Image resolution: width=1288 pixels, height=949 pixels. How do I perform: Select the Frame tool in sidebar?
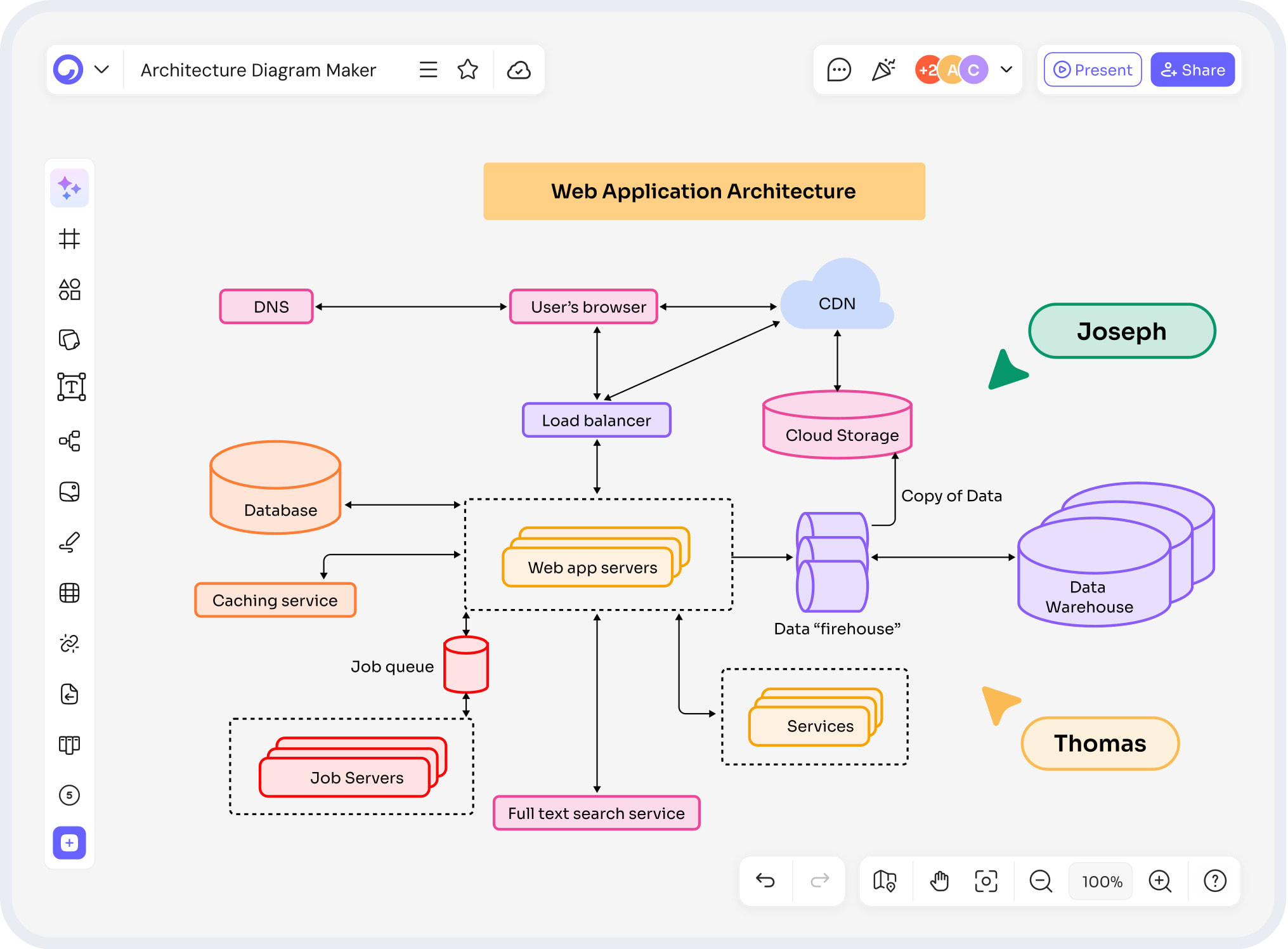coord(69,239)
